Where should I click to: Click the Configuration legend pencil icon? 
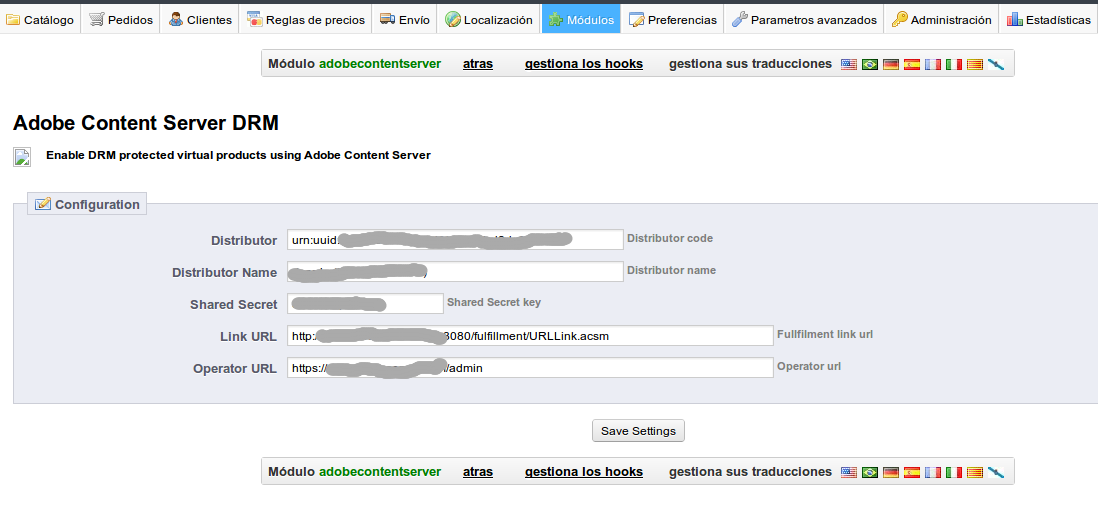coord(43,204)
